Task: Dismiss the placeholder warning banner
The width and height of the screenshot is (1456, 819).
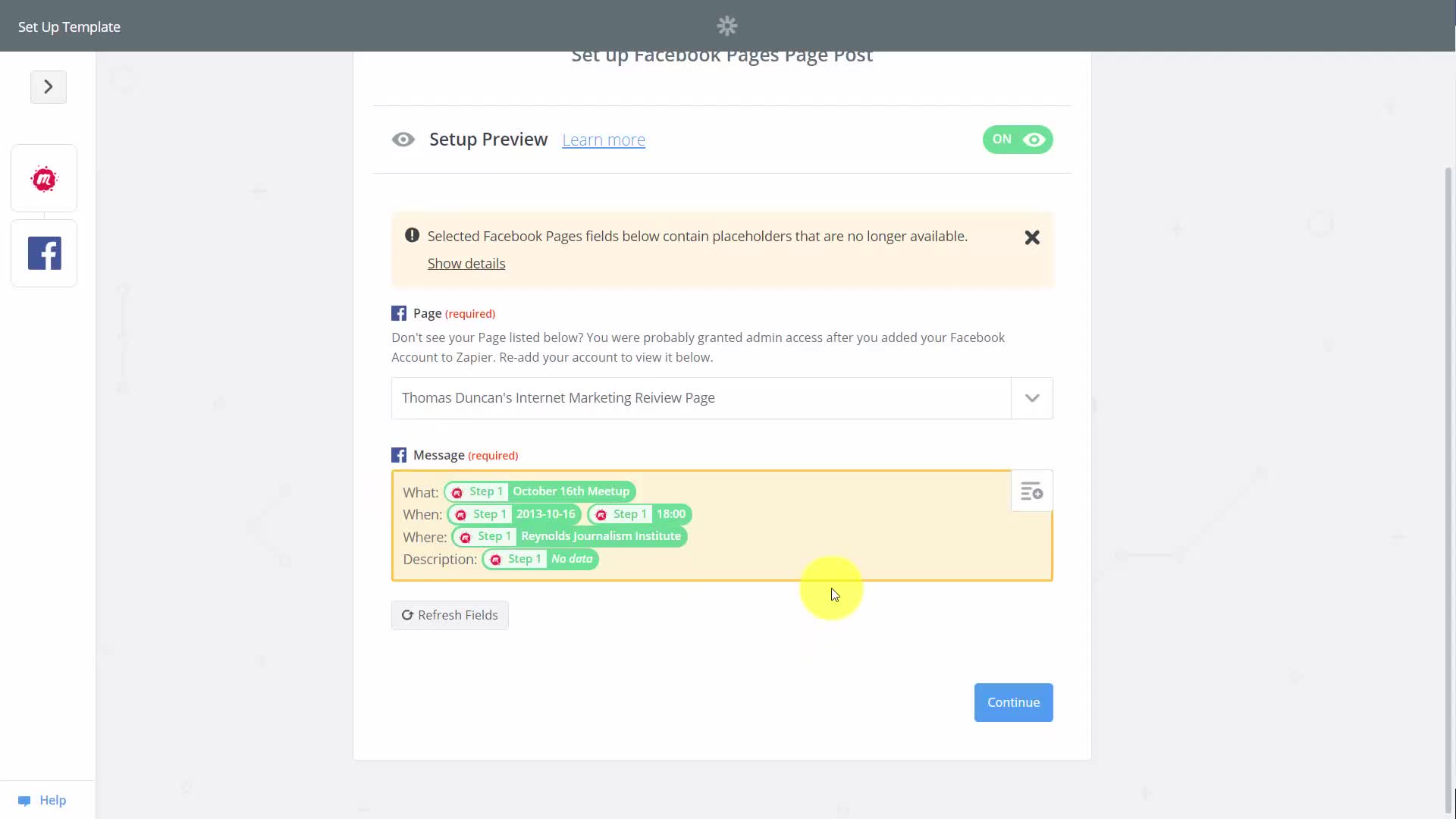Action: tap(1032, 237)
